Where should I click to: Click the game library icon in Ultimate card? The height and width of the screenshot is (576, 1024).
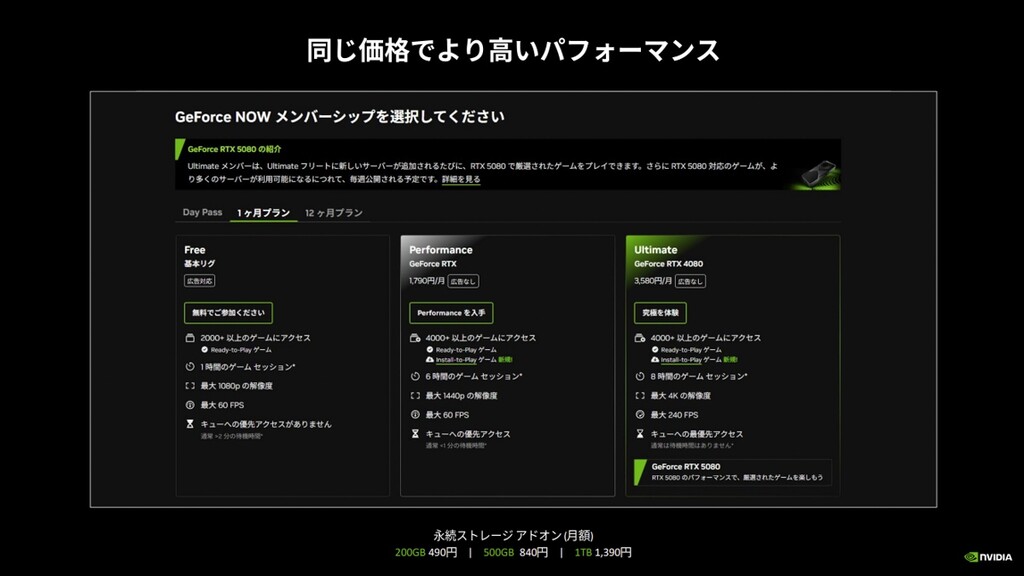point(640,338)
